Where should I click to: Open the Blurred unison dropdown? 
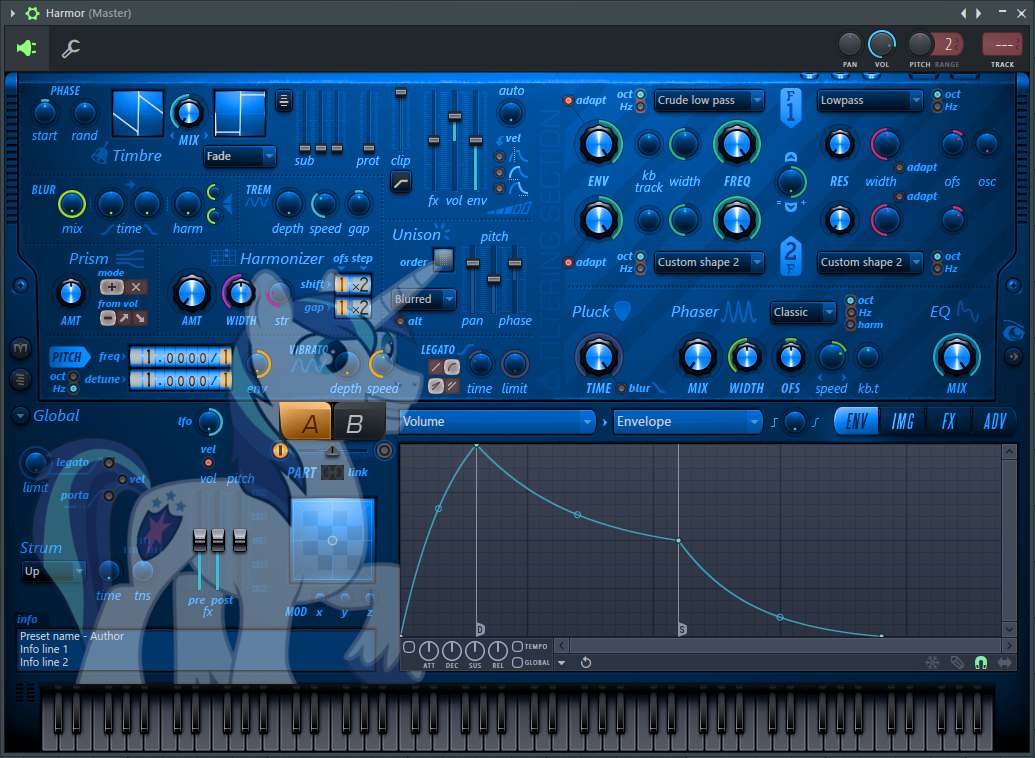click(423, 299)
